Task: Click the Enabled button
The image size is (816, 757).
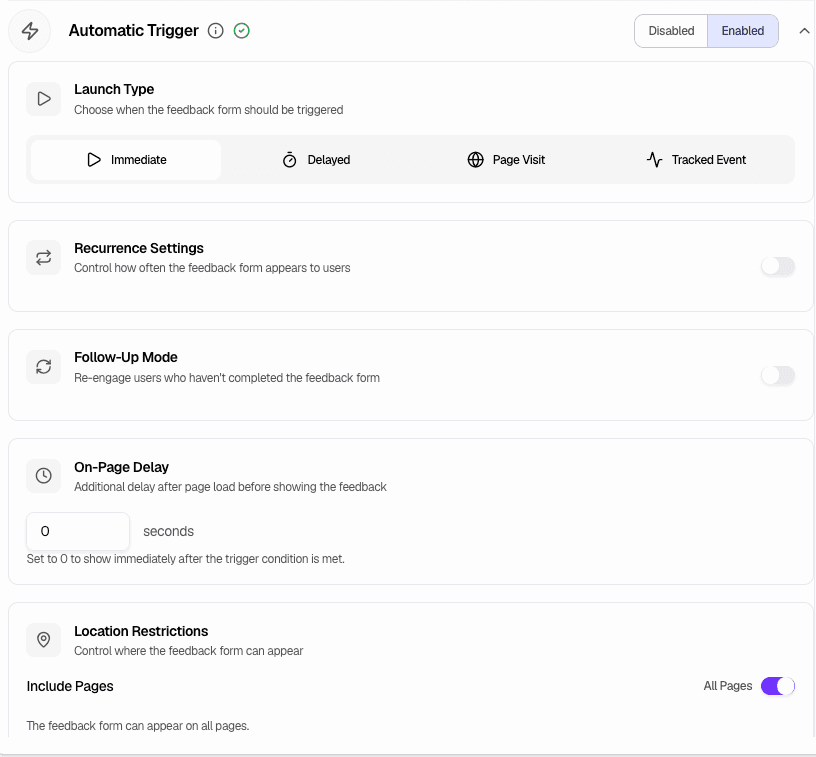Action: click(742, 31)
